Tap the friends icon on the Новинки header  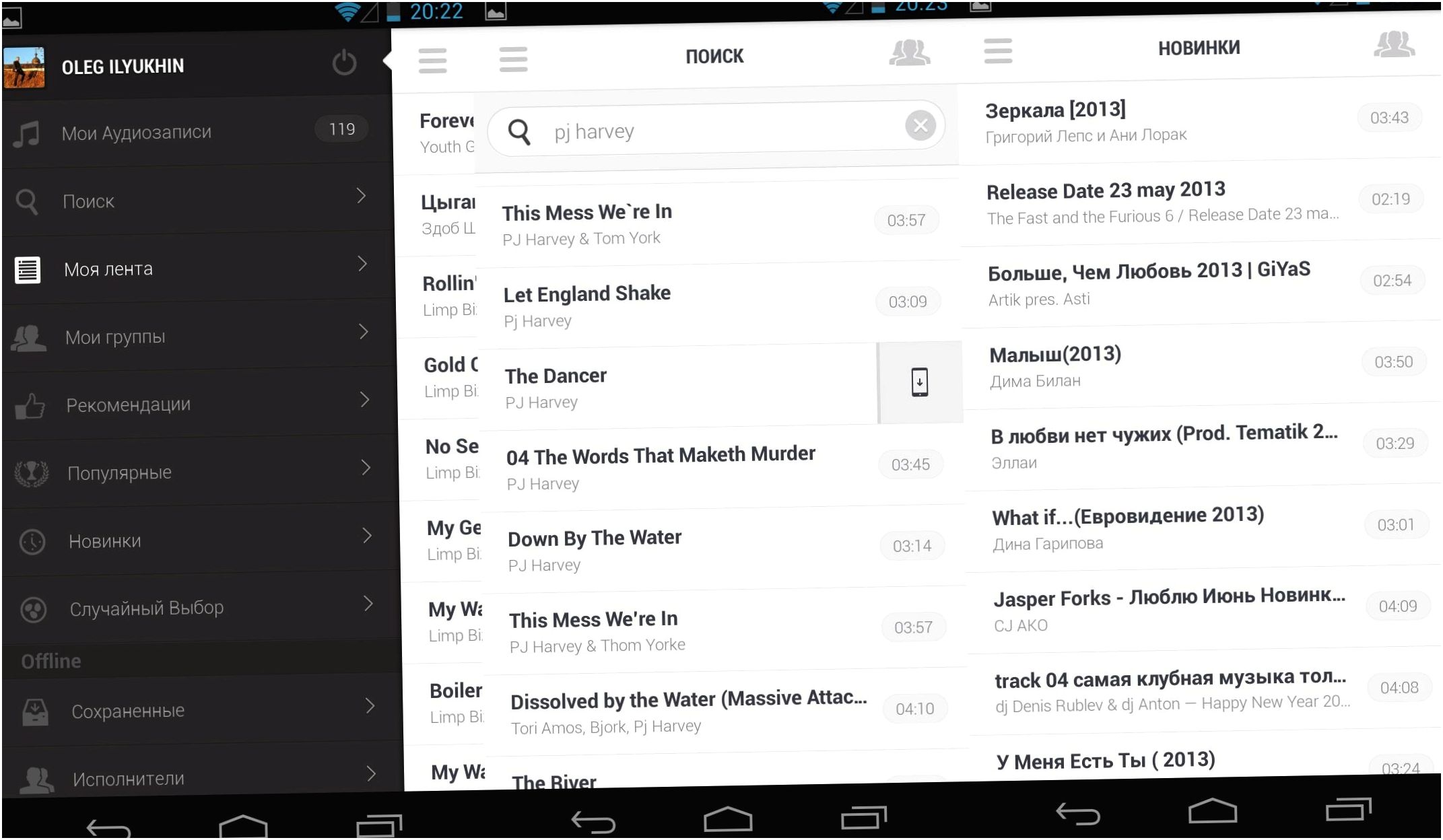tap(1395, 44)
